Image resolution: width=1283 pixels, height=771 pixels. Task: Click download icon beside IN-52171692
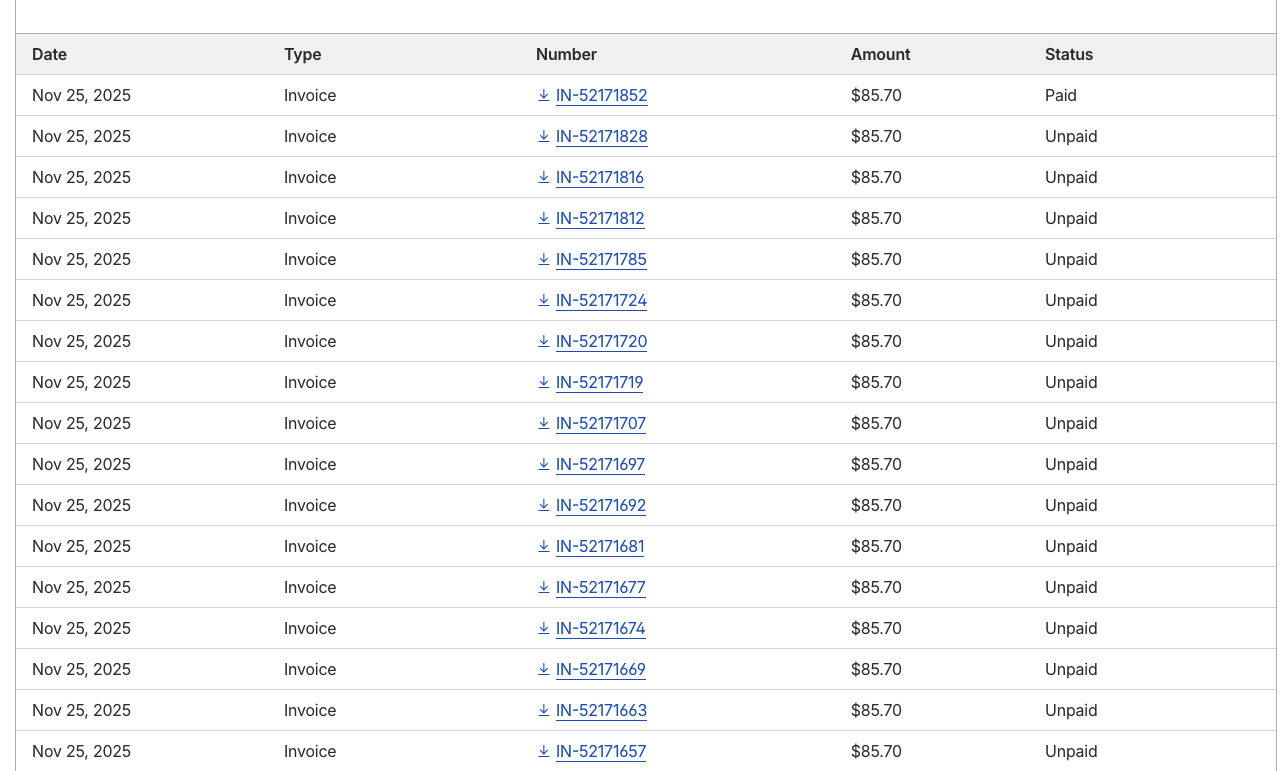[544, 506]
